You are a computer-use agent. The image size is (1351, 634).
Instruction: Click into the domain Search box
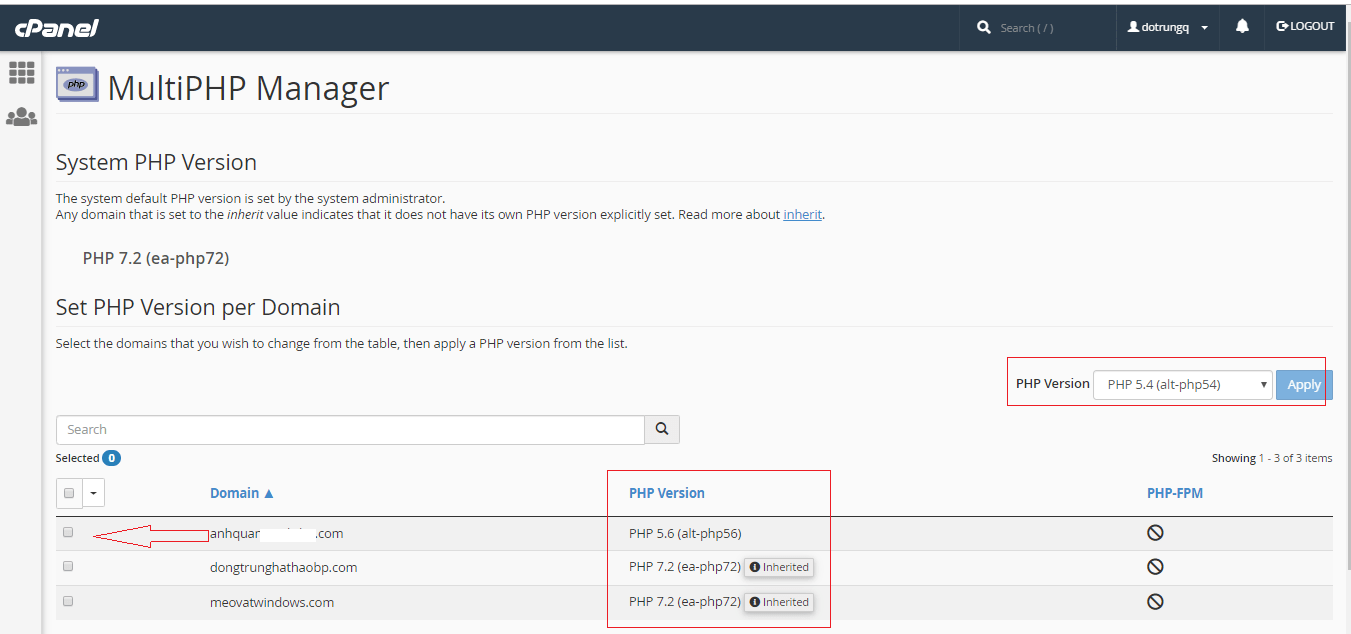(350, 429)
